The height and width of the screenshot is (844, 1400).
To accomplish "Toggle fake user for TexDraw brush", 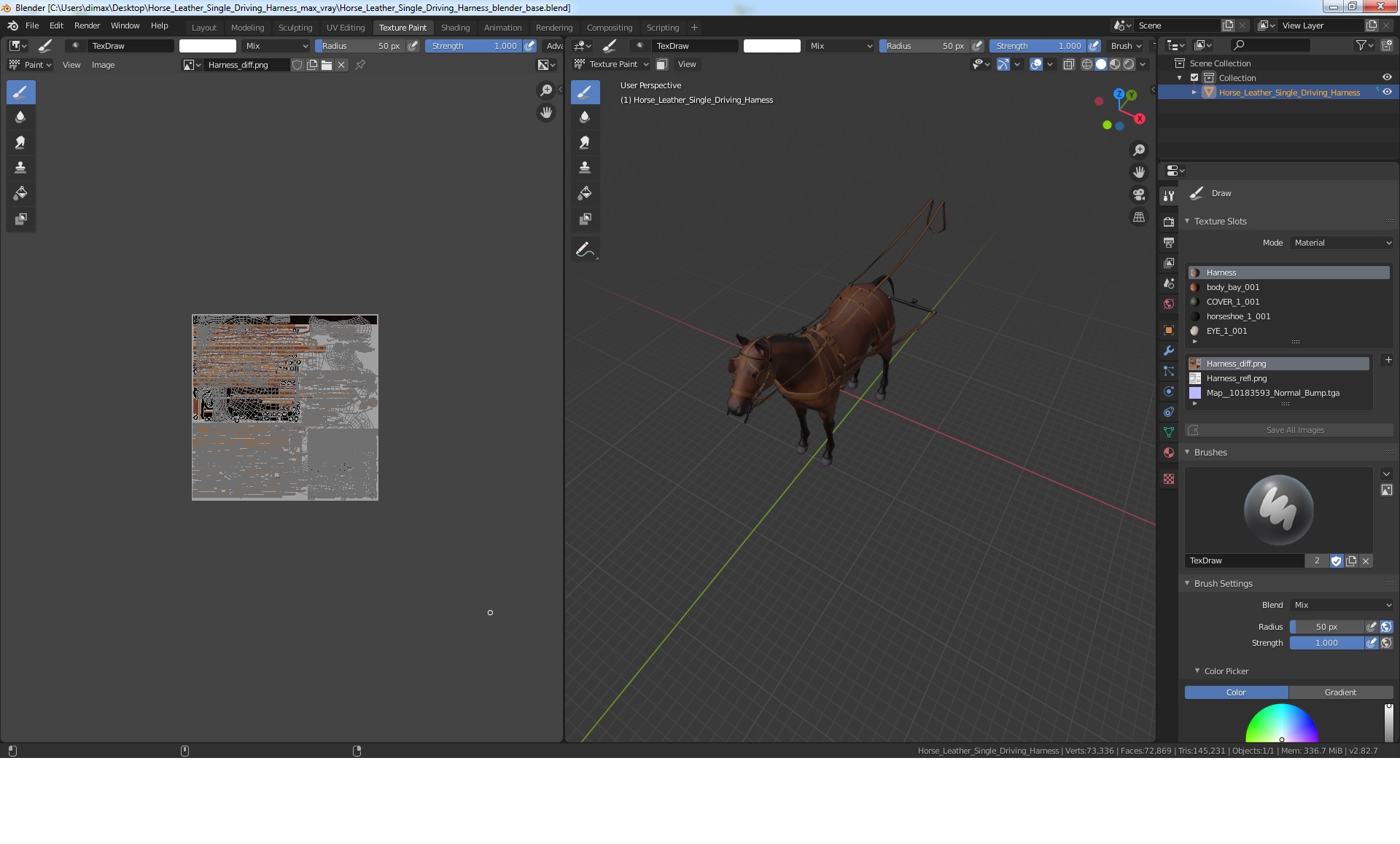I will [x=1336, y=560].
